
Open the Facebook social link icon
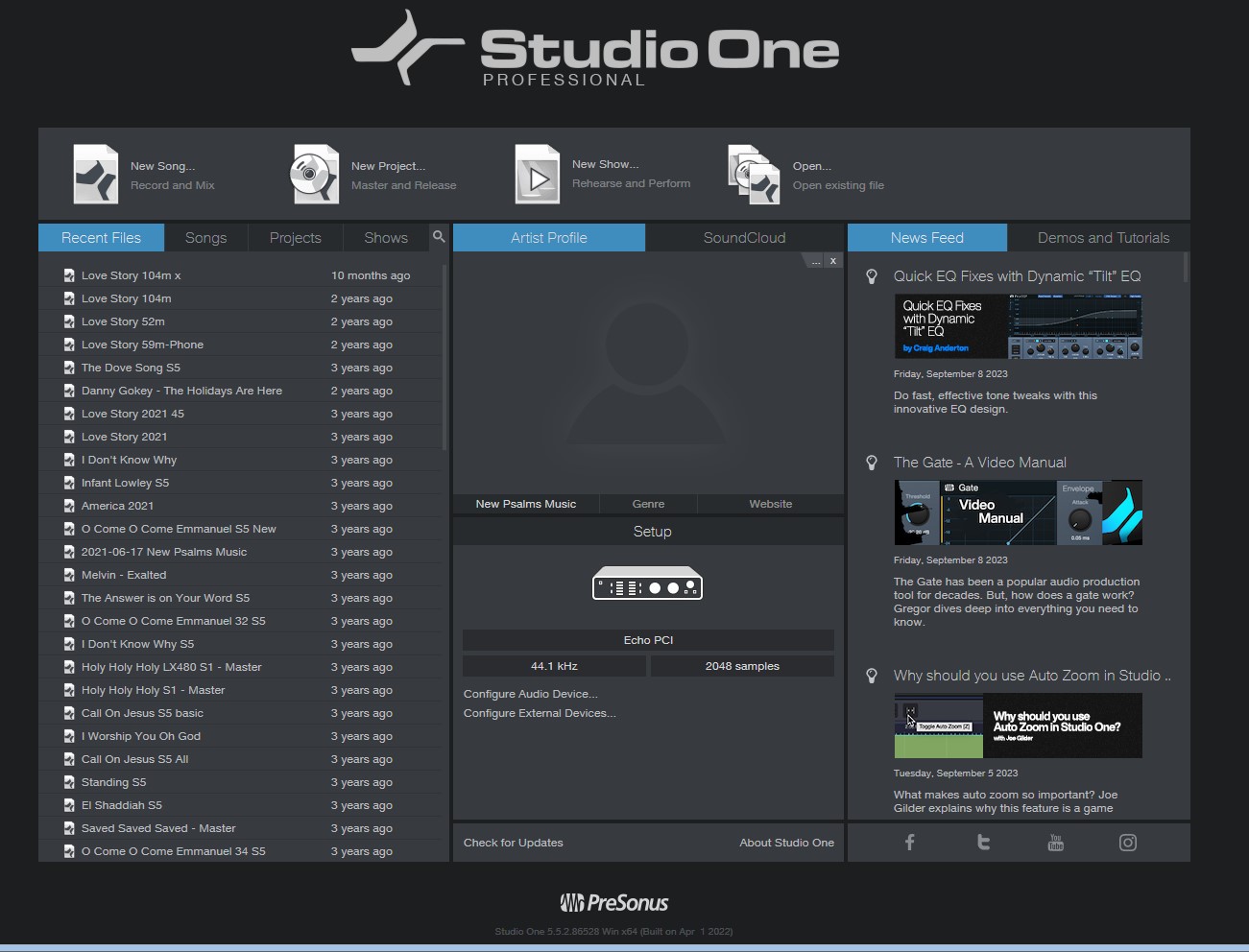point(909,843)
